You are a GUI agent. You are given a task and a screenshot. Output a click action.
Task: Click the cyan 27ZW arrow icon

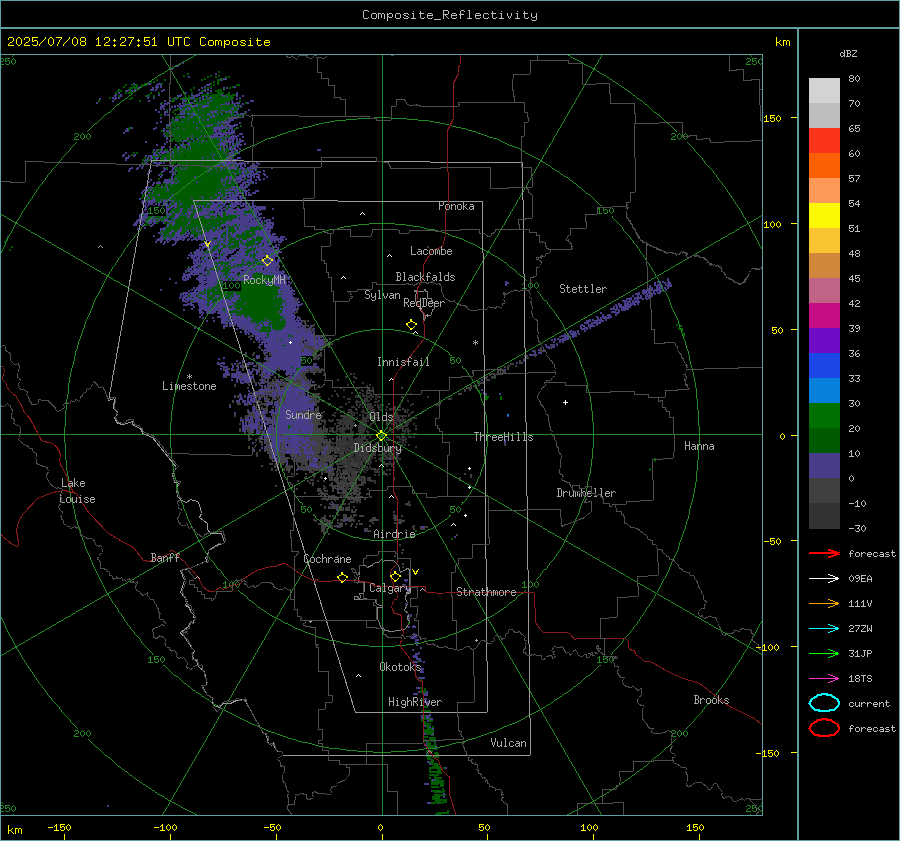[x=824, y=629]
